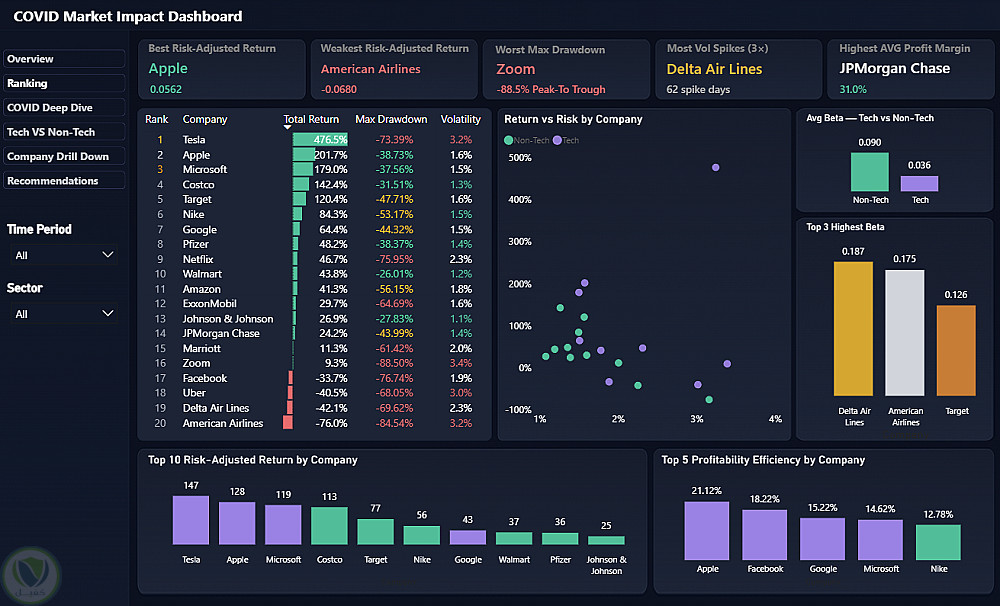Image resolution: width=1000 pixels, height=606 pixels.
Task: Select the American Airlines table row
Action: [x=312, y=423]
